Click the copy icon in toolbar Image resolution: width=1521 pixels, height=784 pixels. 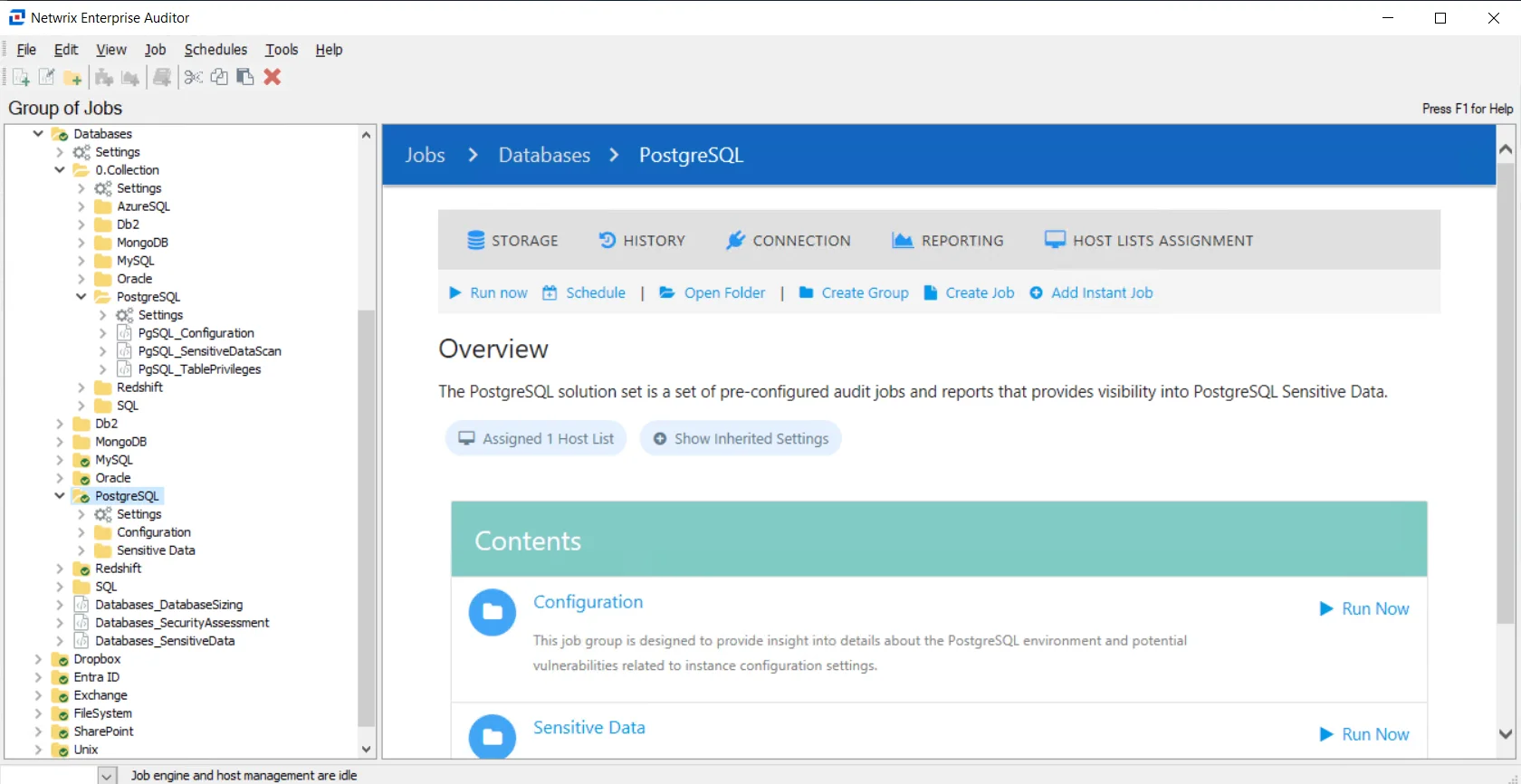click(x=219, y=77)
